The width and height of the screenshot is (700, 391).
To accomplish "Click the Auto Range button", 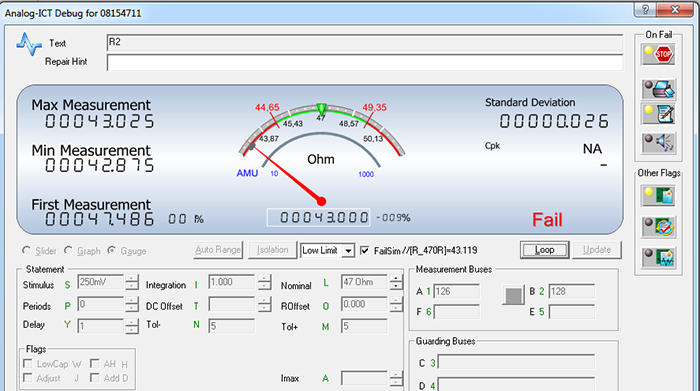I will (218, 250).
